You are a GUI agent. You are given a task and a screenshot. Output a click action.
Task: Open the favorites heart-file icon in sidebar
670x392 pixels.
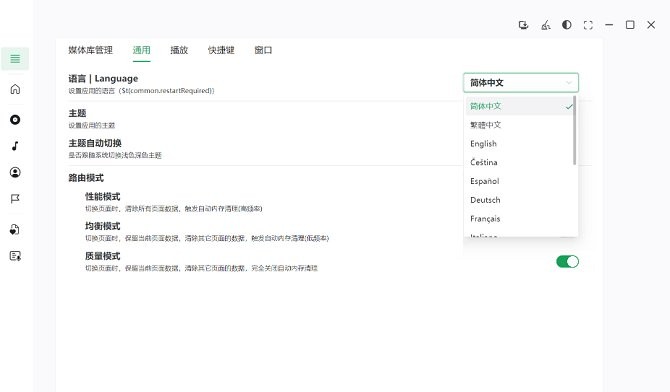coord(15,230)
